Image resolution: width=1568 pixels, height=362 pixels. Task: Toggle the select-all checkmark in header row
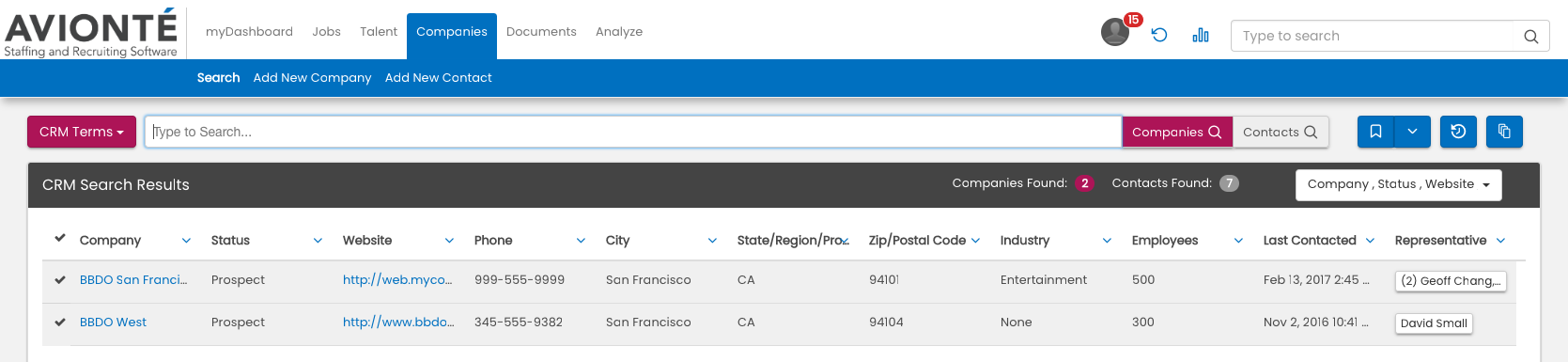pyautogui.click(x=60, y=238)
